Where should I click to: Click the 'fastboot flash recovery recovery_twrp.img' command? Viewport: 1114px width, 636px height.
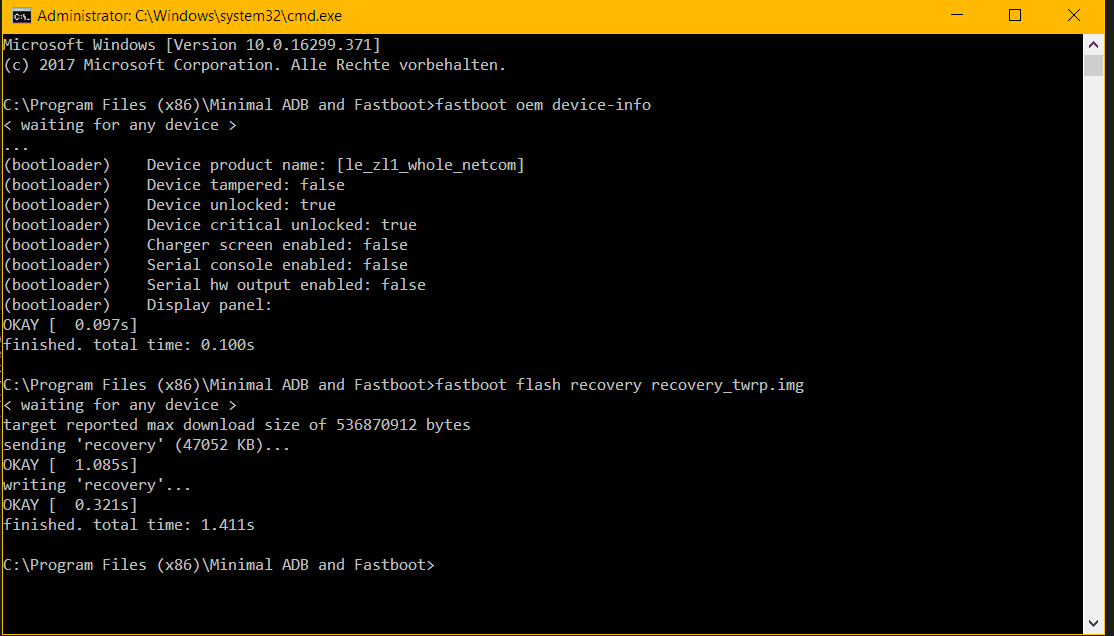(620, 385)
